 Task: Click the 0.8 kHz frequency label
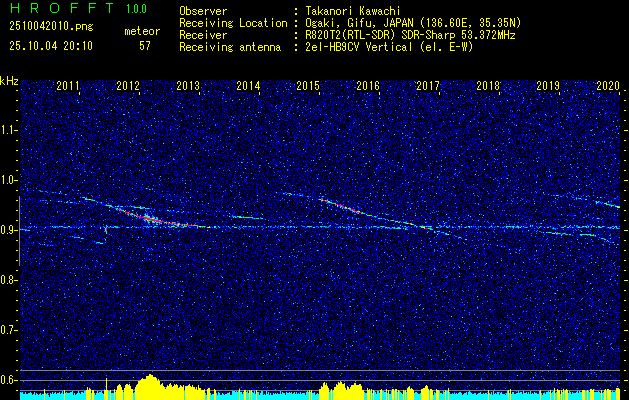coord(8,280)
